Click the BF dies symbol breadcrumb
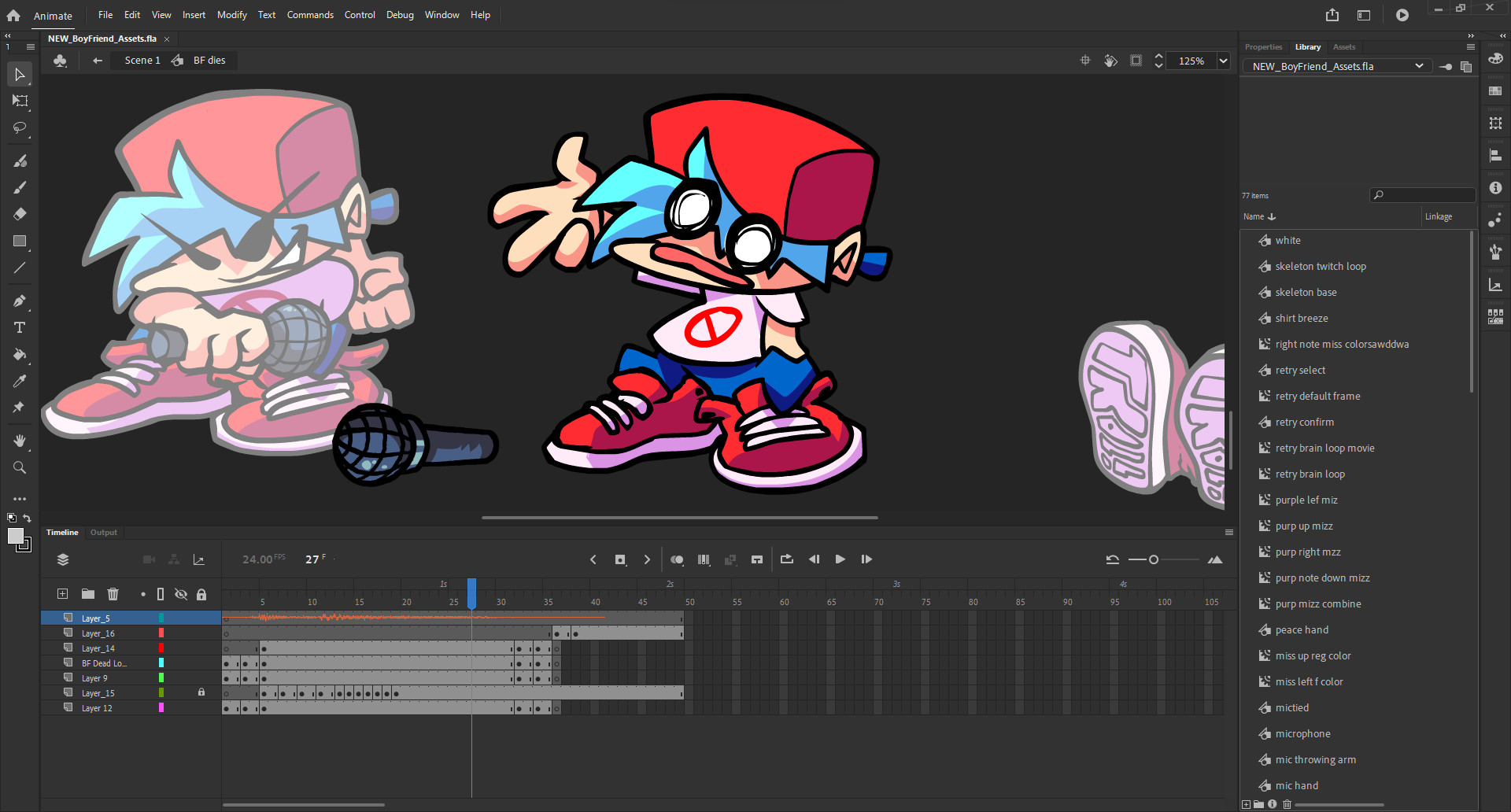This screenshot has width=1511, height=812. point(209,60)
